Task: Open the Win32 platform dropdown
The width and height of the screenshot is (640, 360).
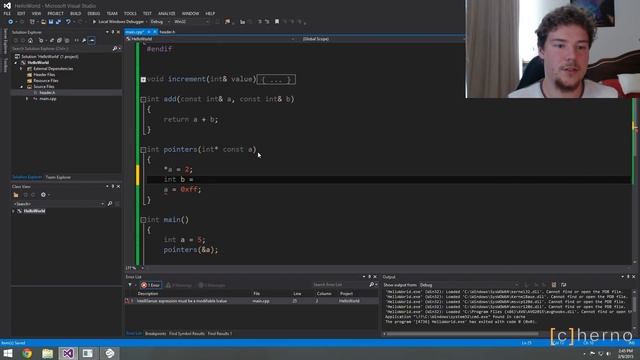Action: pos(191,22)
